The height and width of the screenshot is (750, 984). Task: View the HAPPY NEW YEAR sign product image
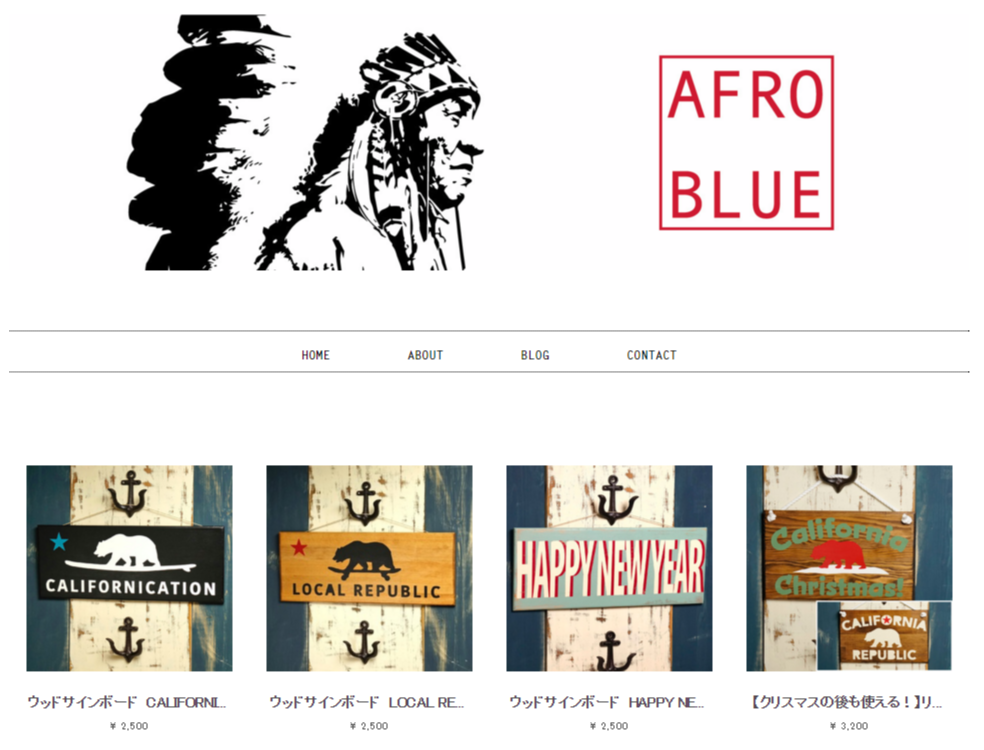(x=609, y=568)
